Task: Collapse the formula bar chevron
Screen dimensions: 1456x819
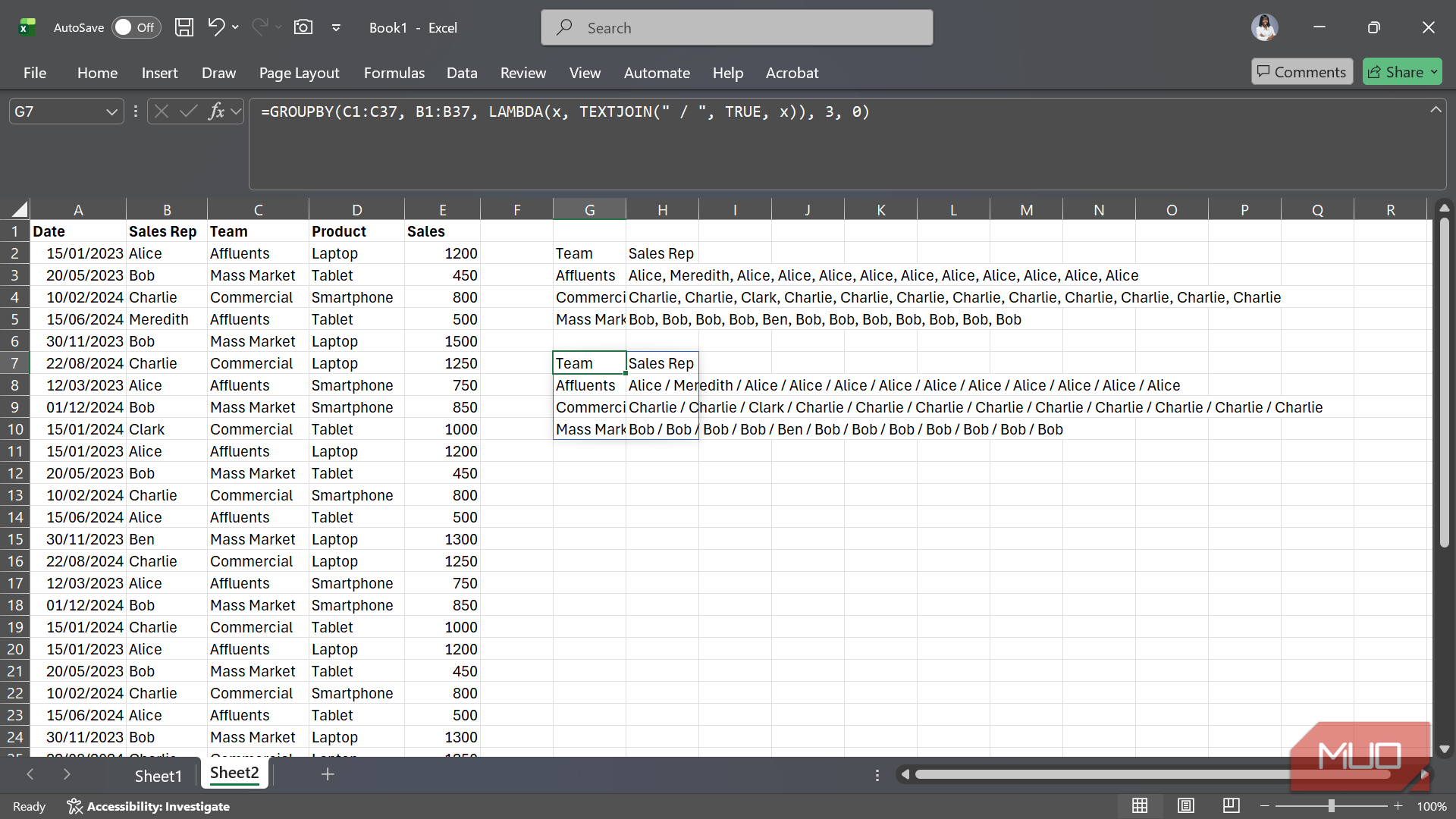Action: 1436,110
